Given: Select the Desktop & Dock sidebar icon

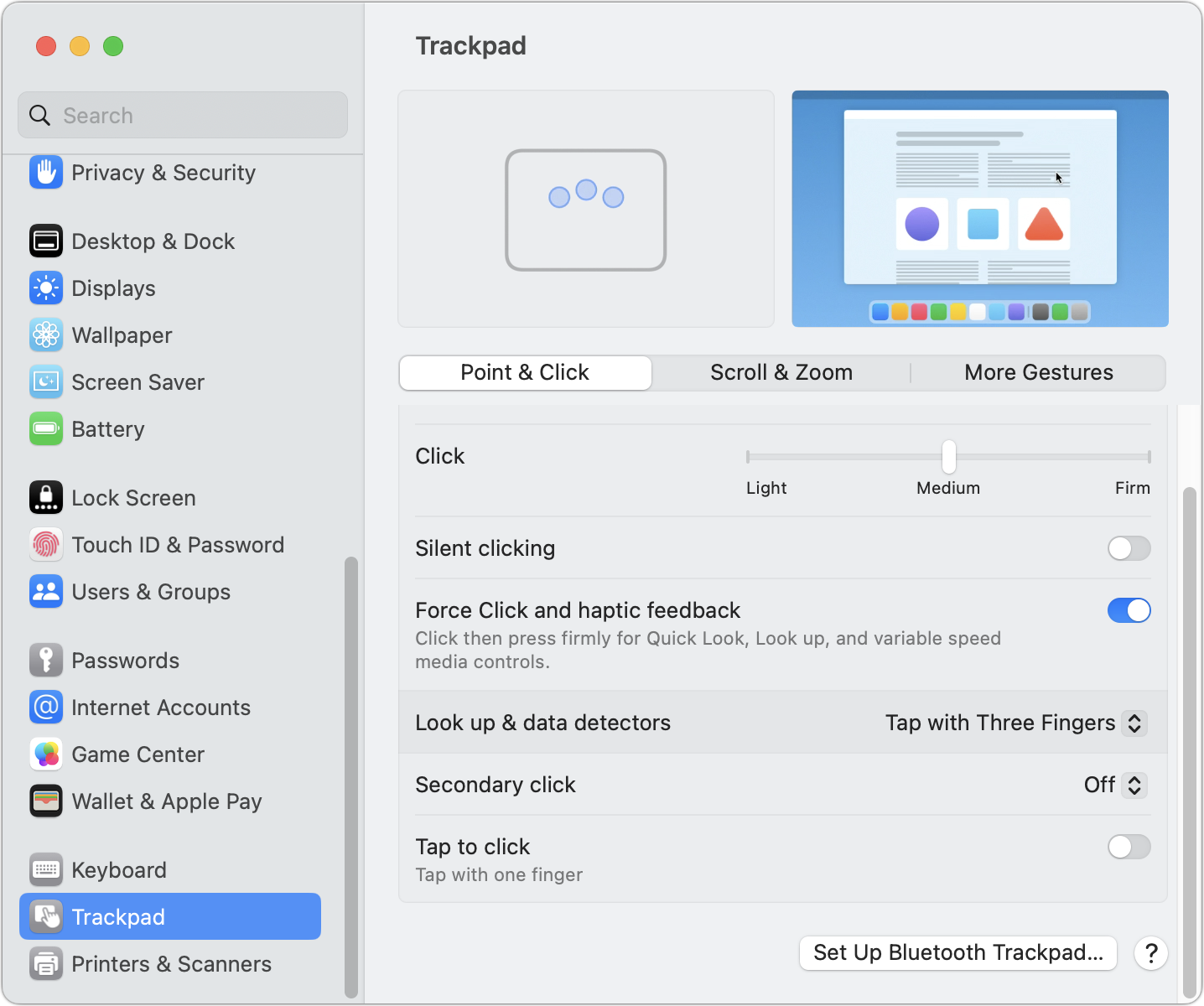Looking at the screenshot, I should click(x=46, y=241).
